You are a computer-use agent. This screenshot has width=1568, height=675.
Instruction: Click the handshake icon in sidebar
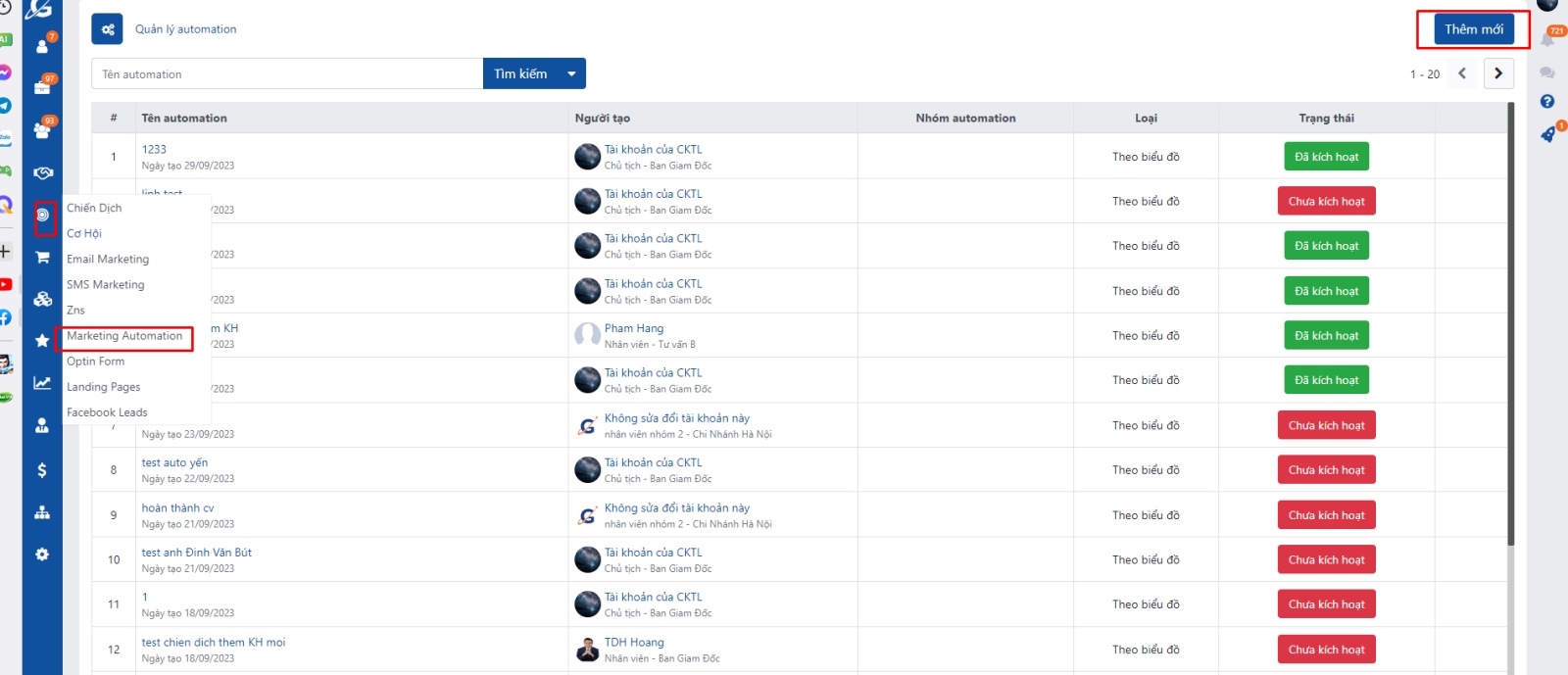(42, 172)
